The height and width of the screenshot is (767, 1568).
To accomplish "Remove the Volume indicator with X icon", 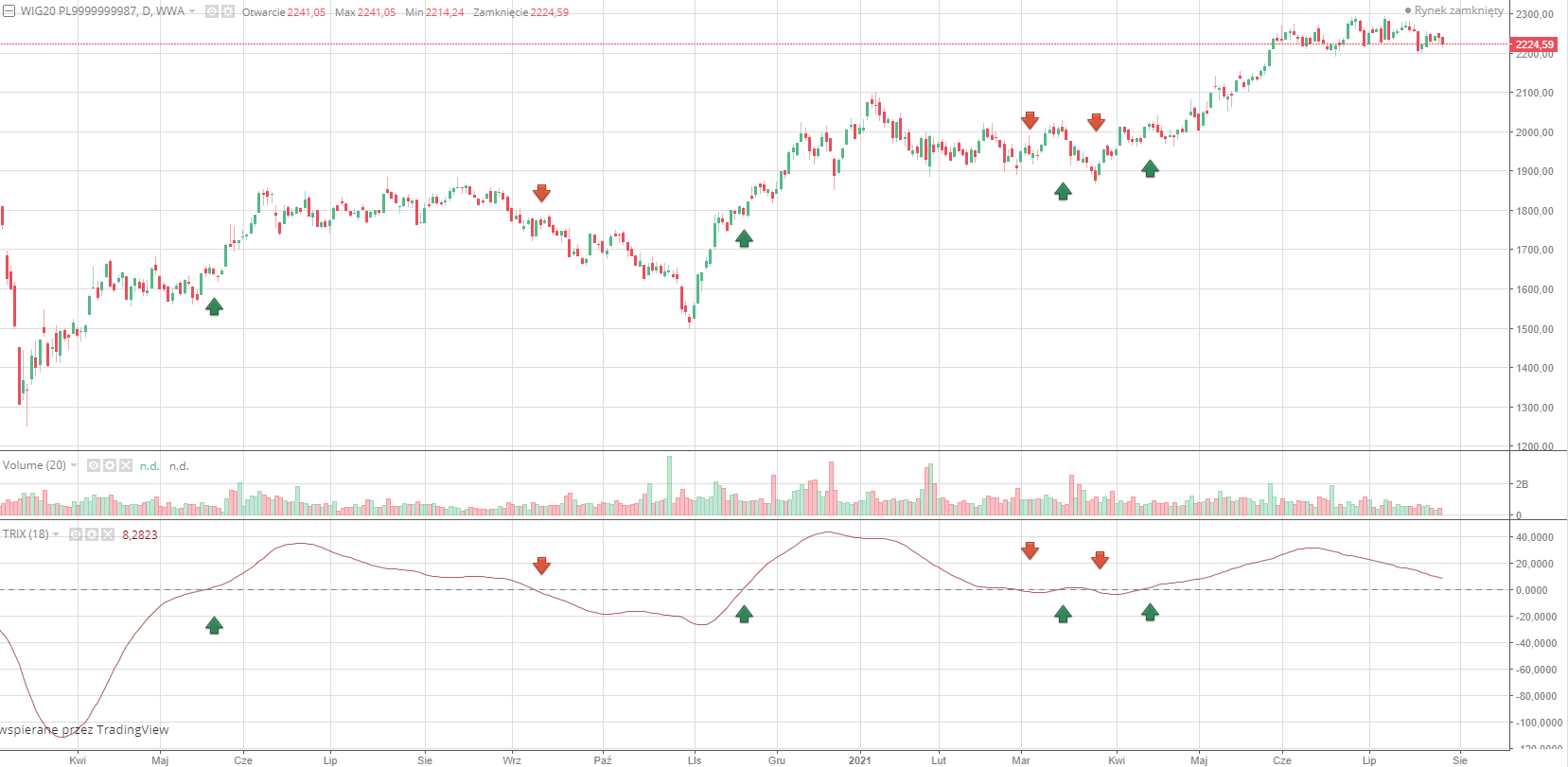I will click(126, 465).
